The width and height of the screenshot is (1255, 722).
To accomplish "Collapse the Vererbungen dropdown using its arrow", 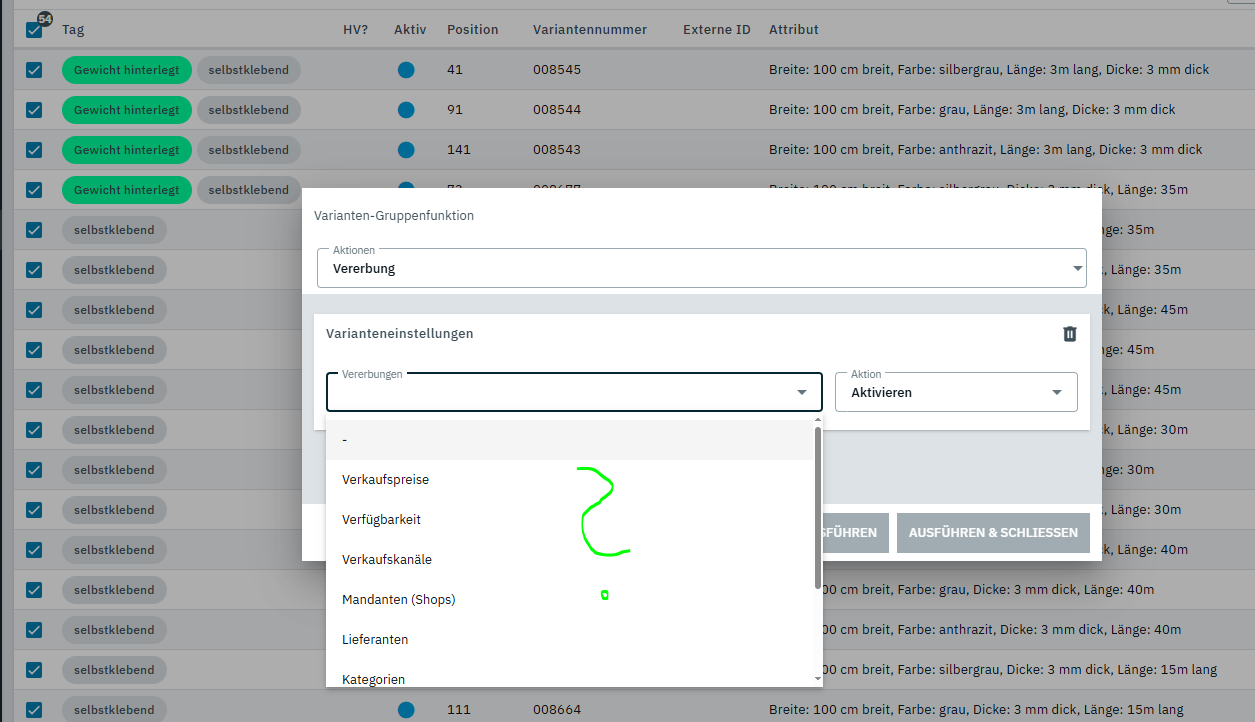I will pos(801,392).
